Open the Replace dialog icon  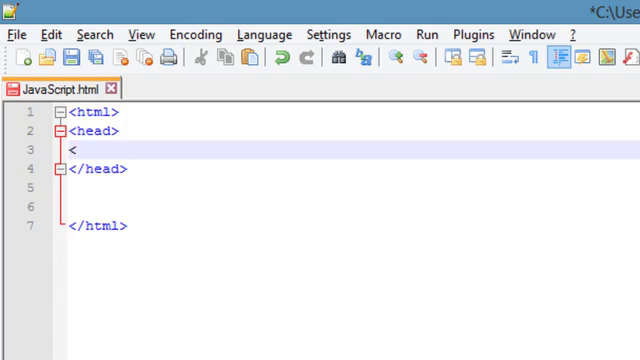point(363,57)
